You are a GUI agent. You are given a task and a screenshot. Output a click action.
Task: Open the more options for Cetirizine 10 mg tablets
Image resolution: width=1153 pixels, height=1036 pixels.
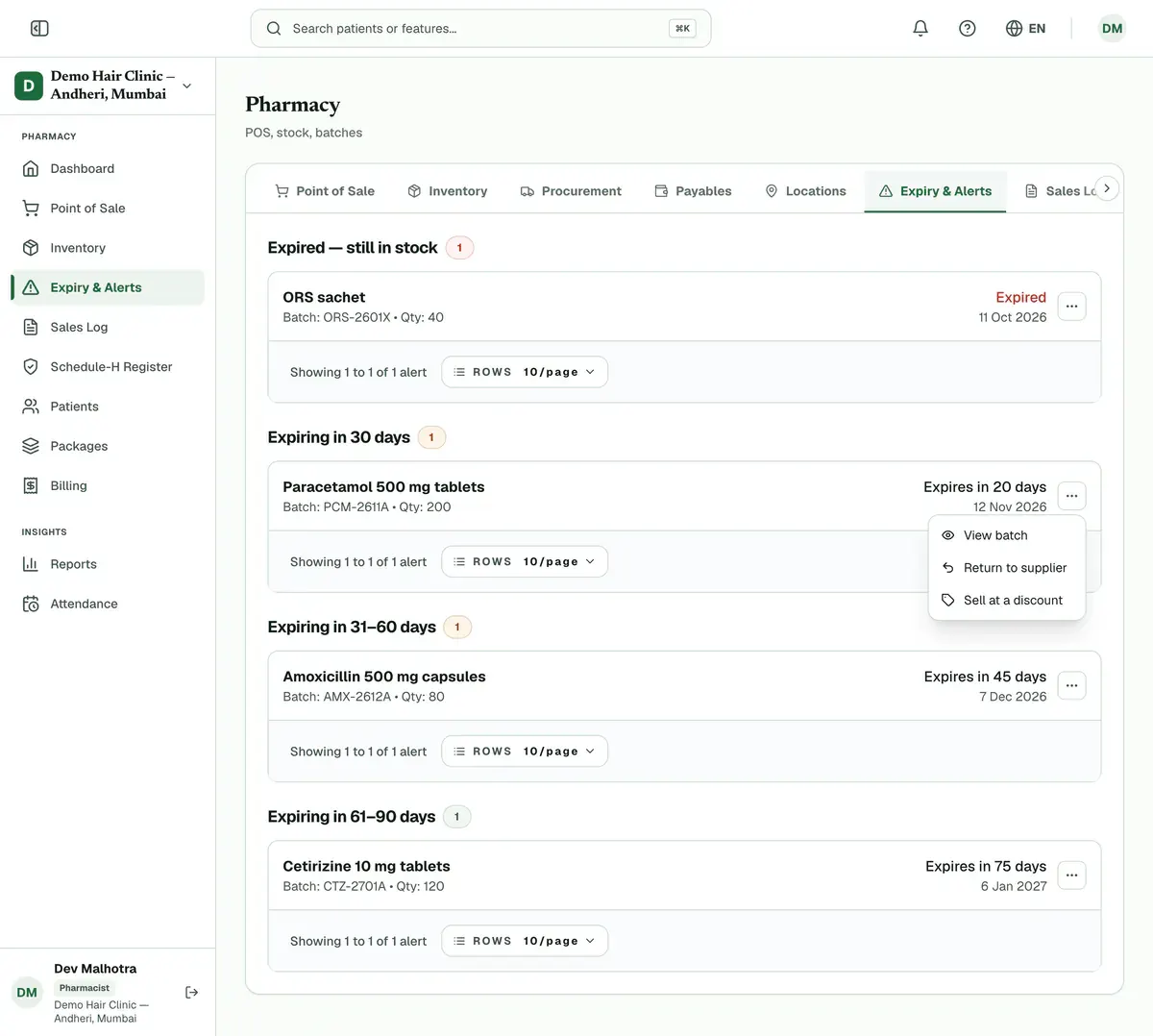tap(1071, 876)
